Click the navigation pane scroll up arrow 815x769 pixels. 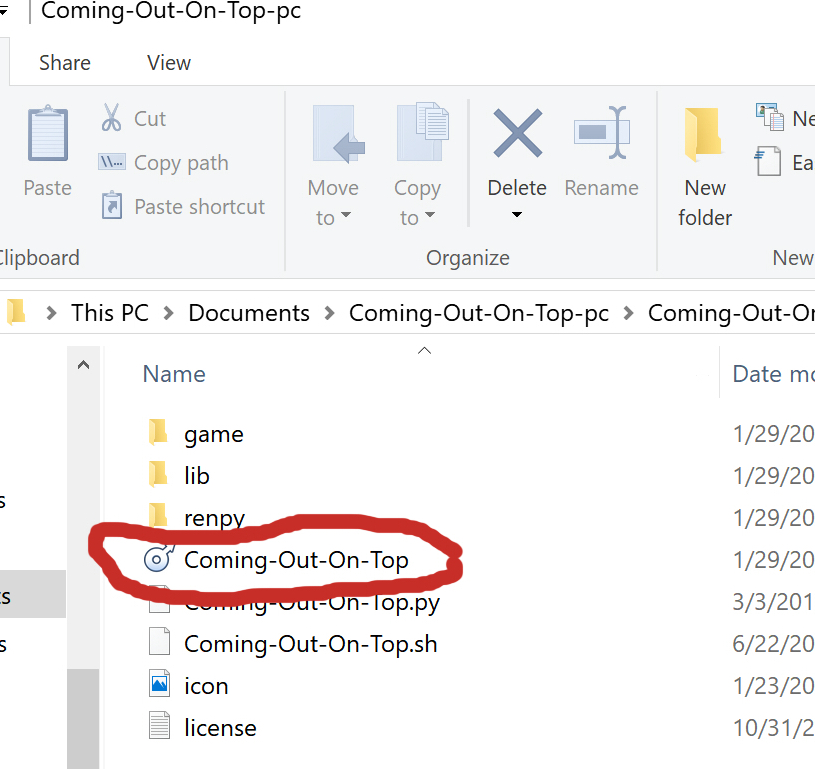(84, 366)
